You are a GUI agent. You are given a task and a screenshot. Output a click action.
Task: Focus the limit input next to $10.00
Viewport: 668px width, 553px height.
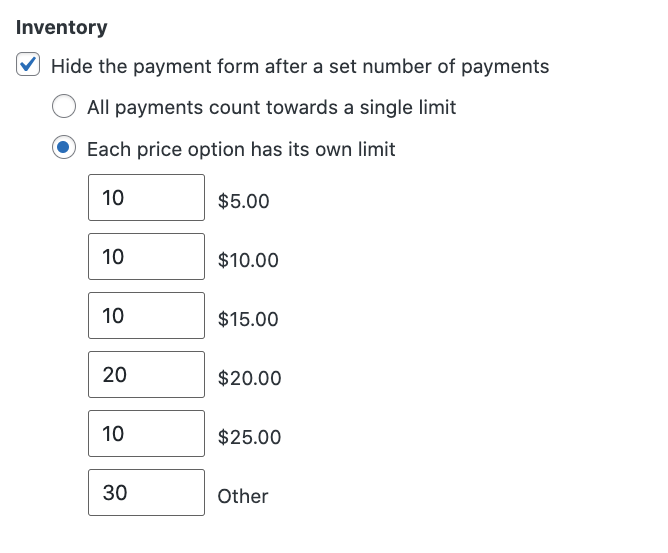point(146,257)
